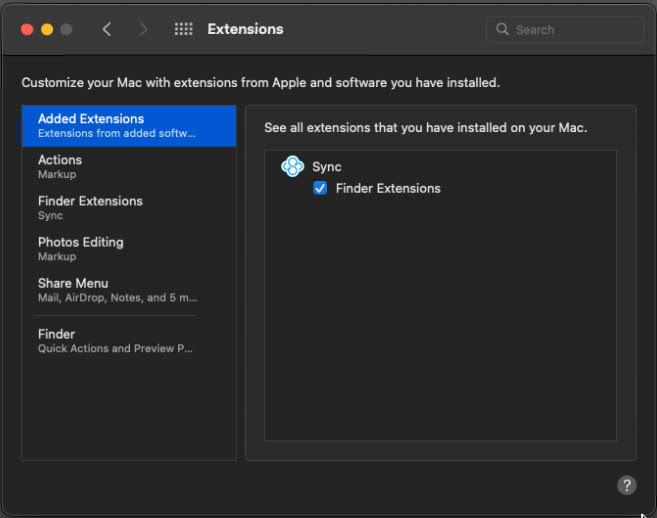This screenshot has height=518, width=657.
Task: Show all preferences via grid icon
Action: tap(183, 29)
